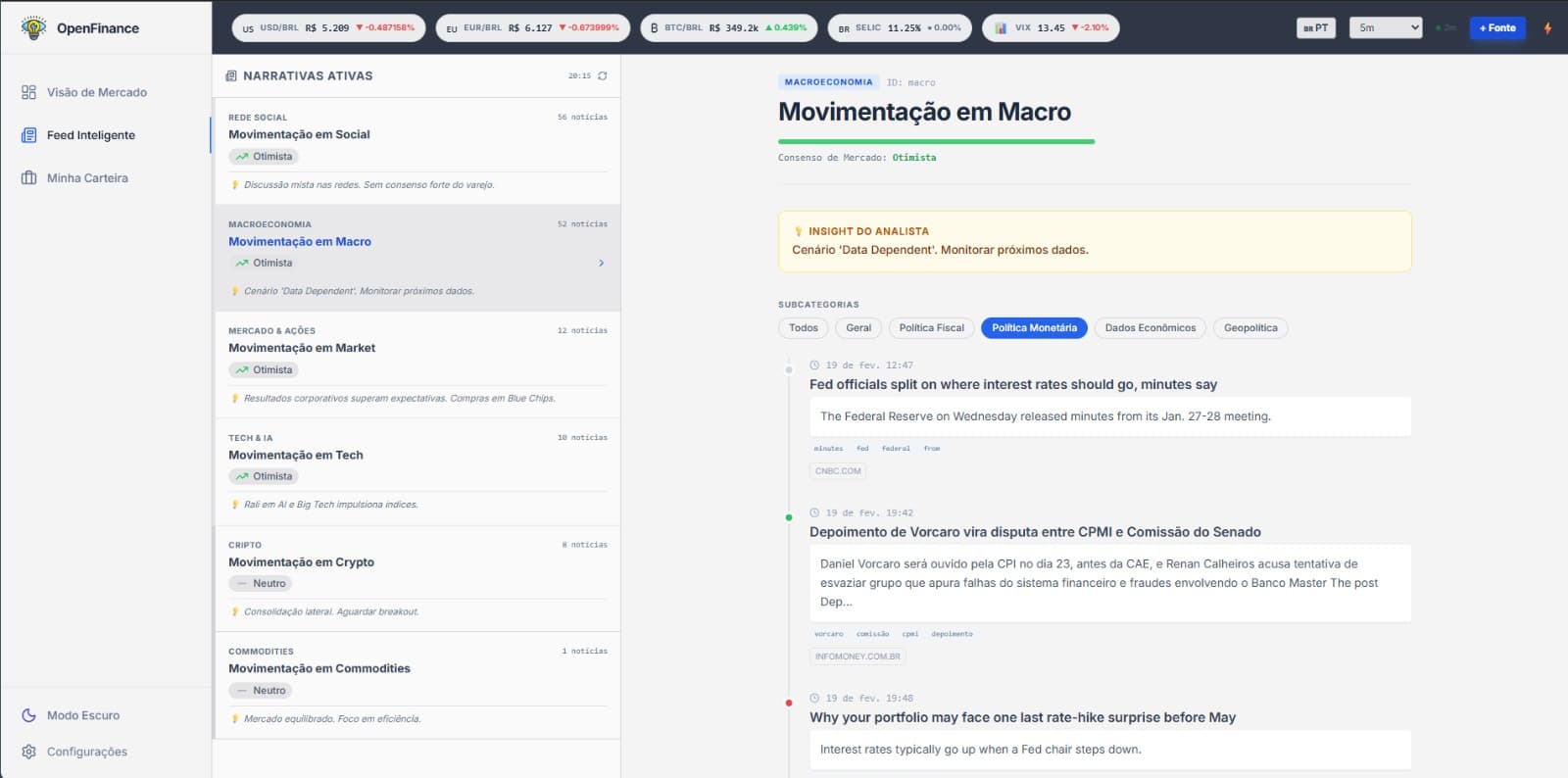Click the neutral dash icon on Commodities badge
Viewport: 1568px width, 778px height.
242,691
